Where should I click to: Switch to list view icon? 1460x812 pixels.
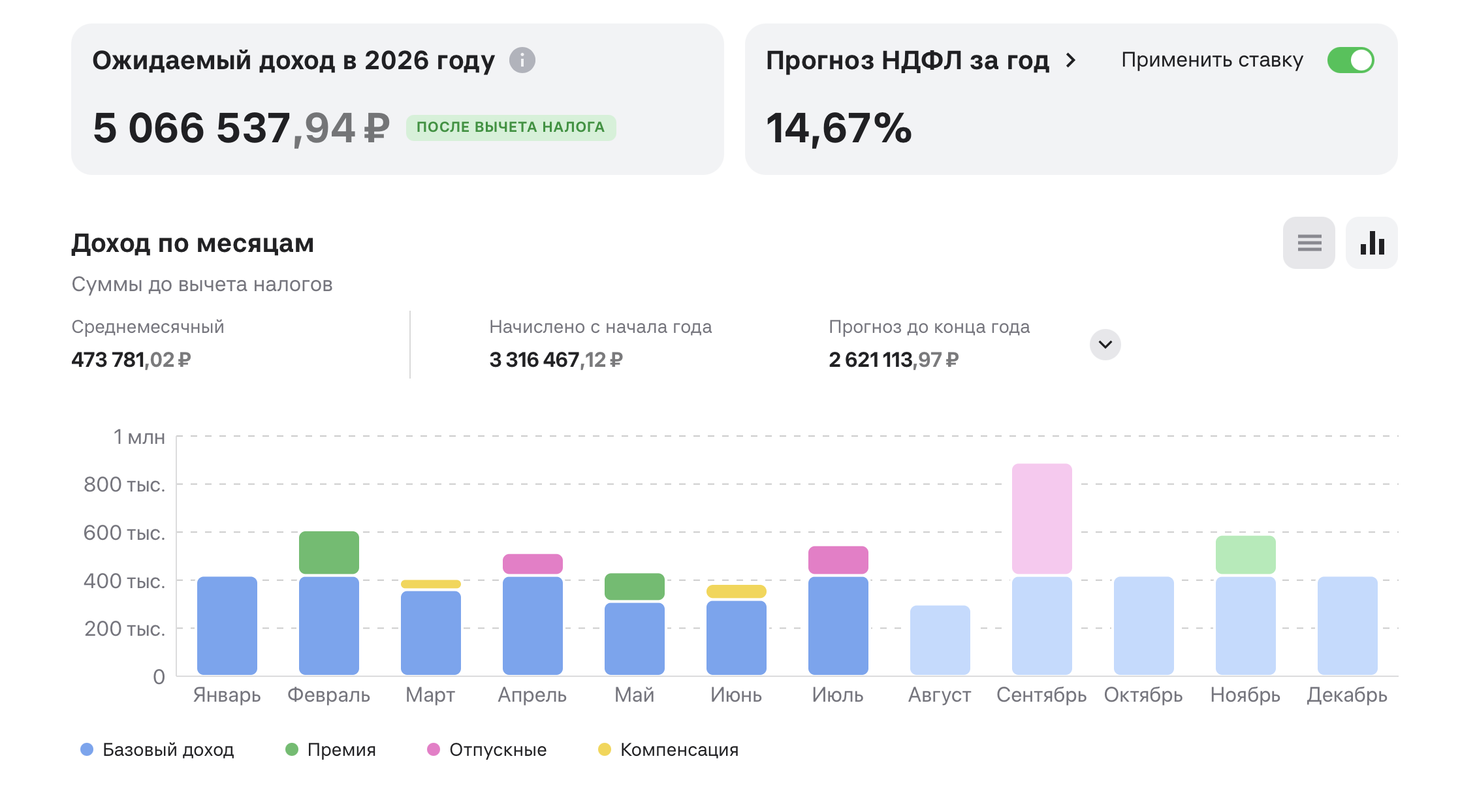point(1309,243)
